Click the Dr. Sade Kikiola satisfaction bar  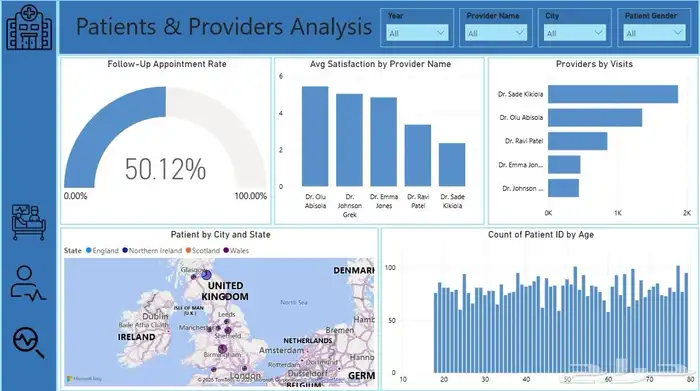452,165
